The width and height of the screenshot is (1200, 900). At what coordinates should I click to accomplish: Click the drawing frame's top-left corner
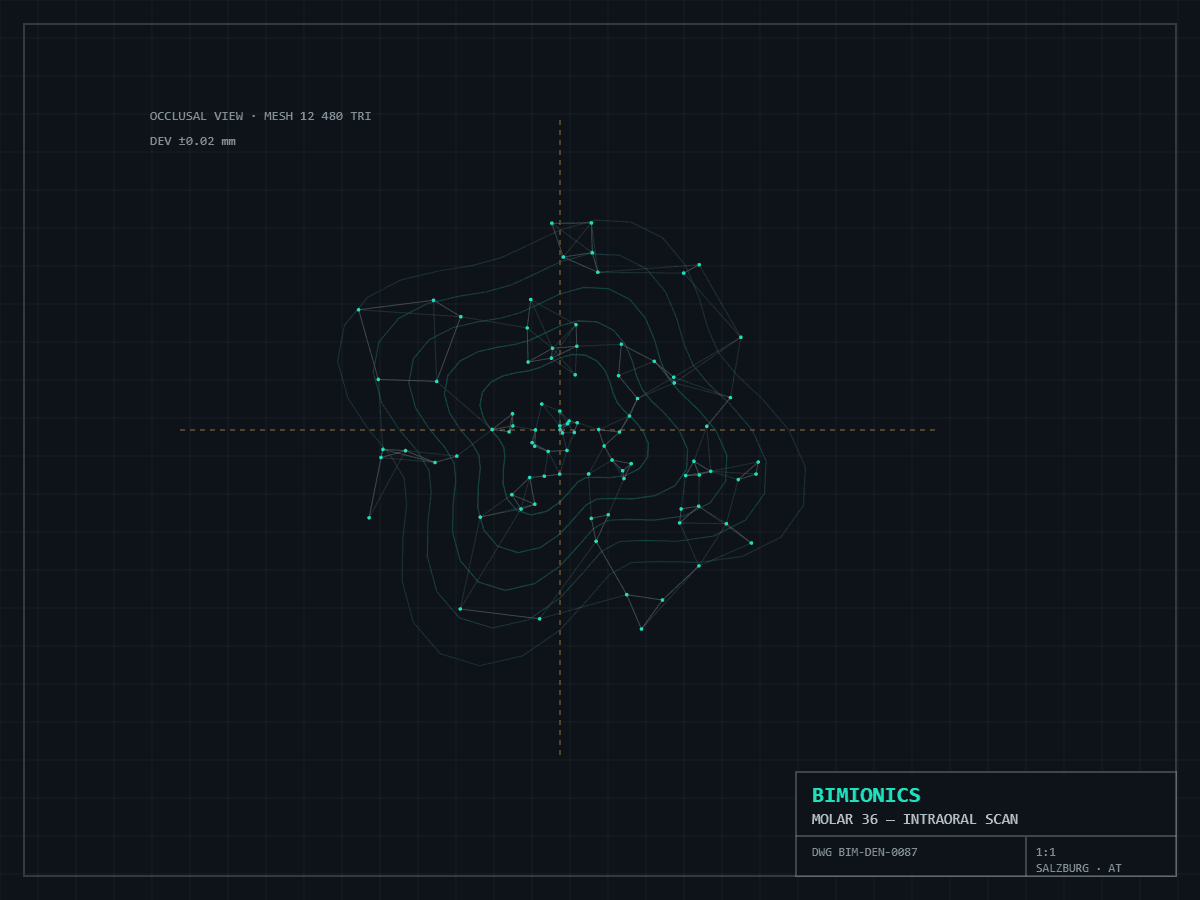point(24,24)
